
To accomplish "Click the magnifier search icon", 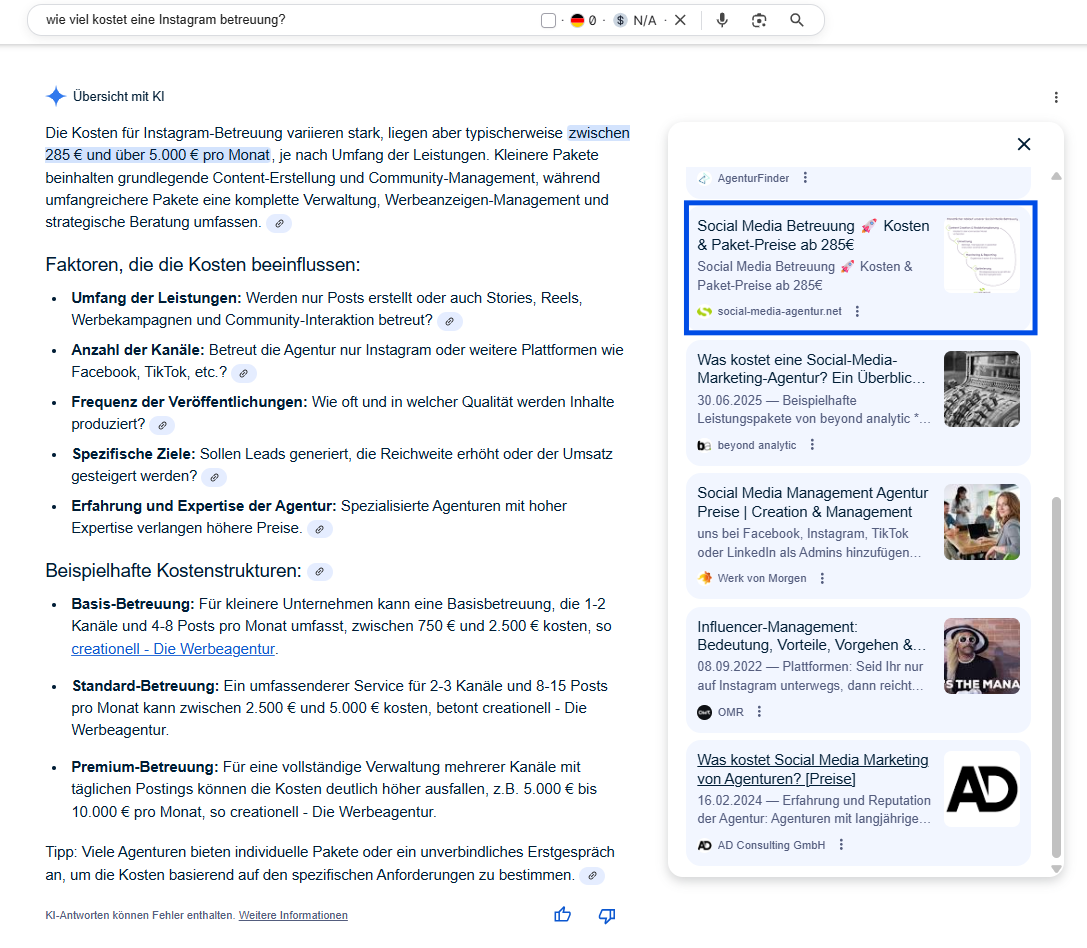I will coord(797,20).
